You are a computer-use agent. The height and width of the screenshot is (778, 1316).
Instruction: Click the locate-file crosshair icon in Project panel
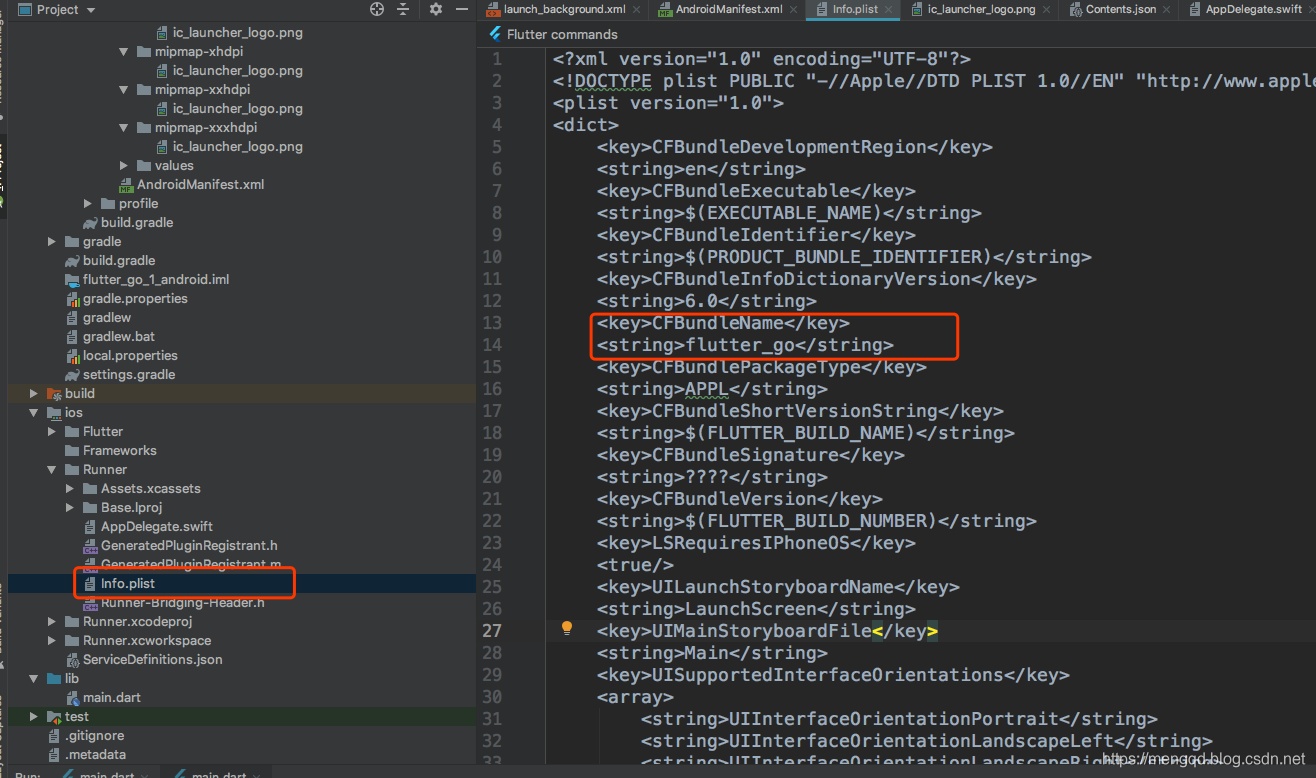coord(377,9)
